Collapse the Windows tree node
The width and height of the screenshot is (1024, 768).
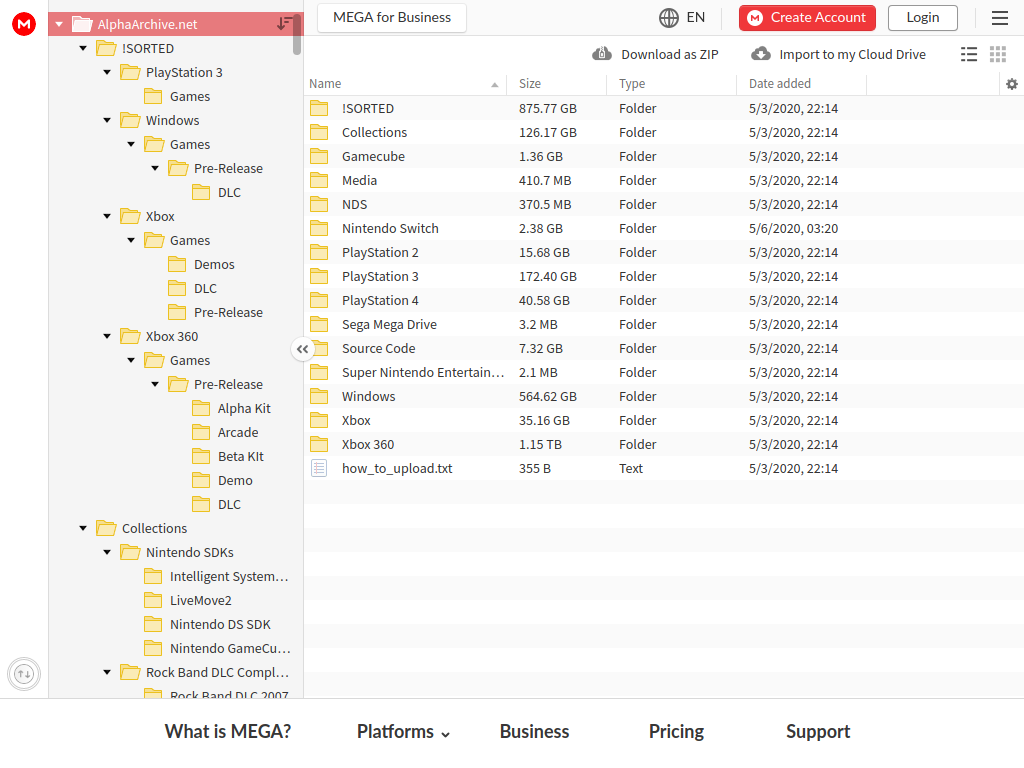(107, 120)
